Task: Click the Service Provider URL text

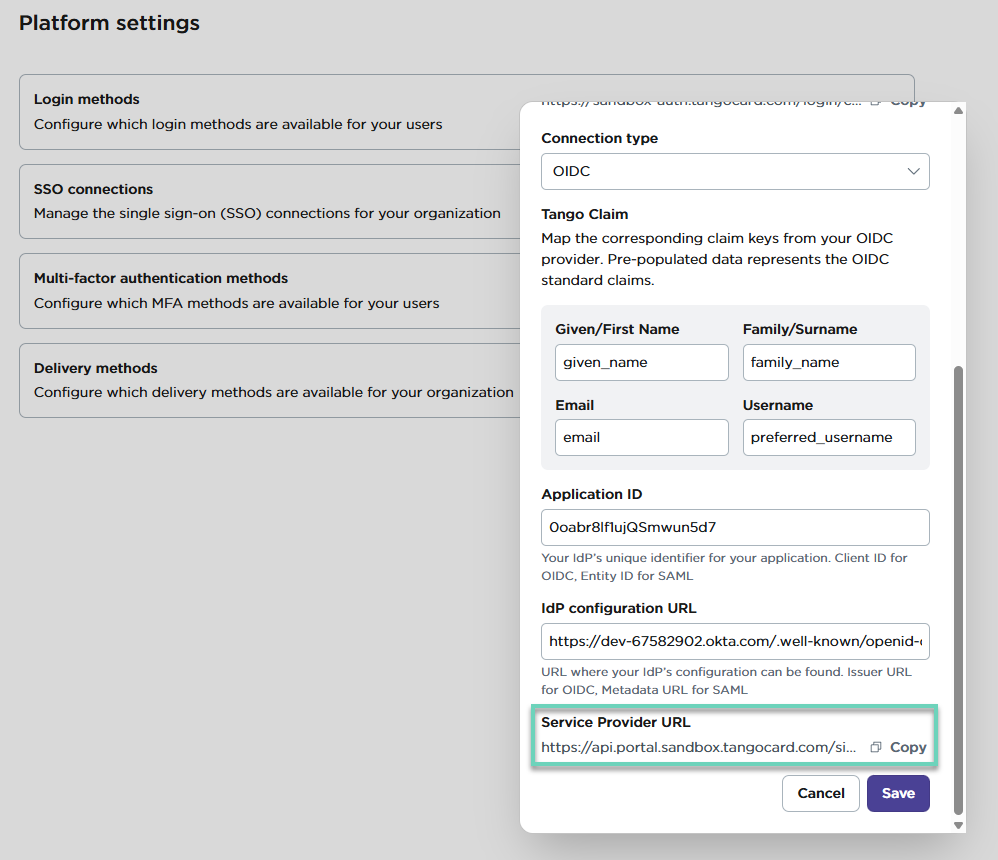Action: click(x=698, y=747)
